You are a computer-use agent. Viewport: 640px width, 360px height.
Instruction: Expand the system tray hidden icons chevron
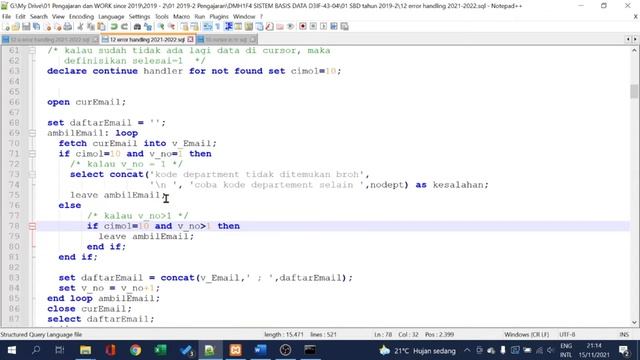[467, 350]
